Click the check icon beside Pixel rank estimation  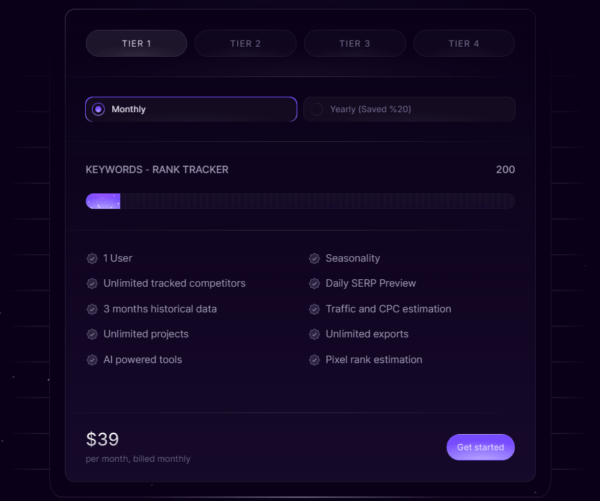pyautogui.click(x=315, y=359)
